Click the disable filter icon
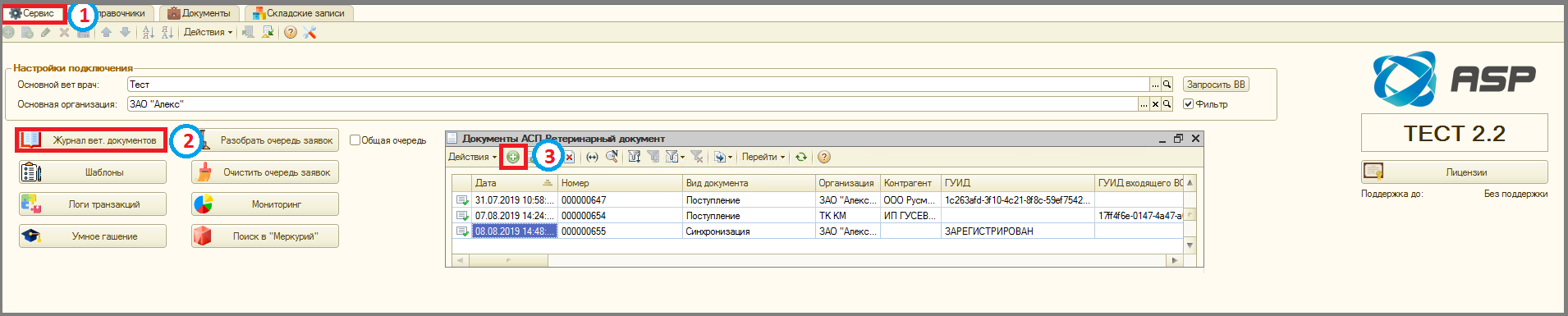Viewport: 1568px width, 316px height. pyautogui.click(x=697, y=157)
